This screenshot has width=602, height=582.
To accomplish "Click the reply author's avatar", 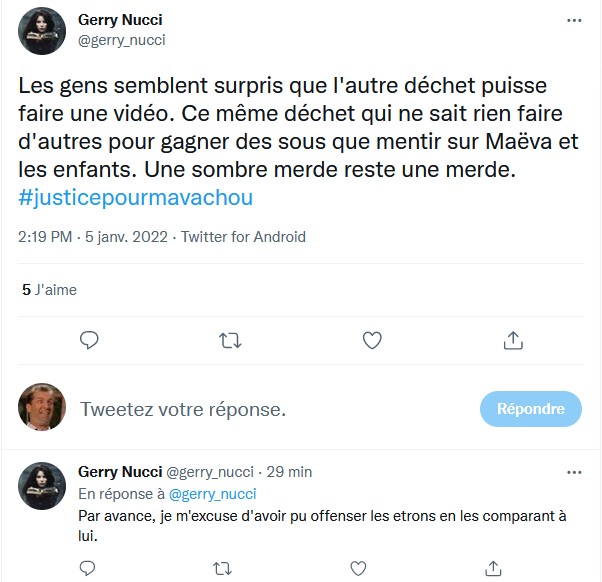I will [42, 486].
